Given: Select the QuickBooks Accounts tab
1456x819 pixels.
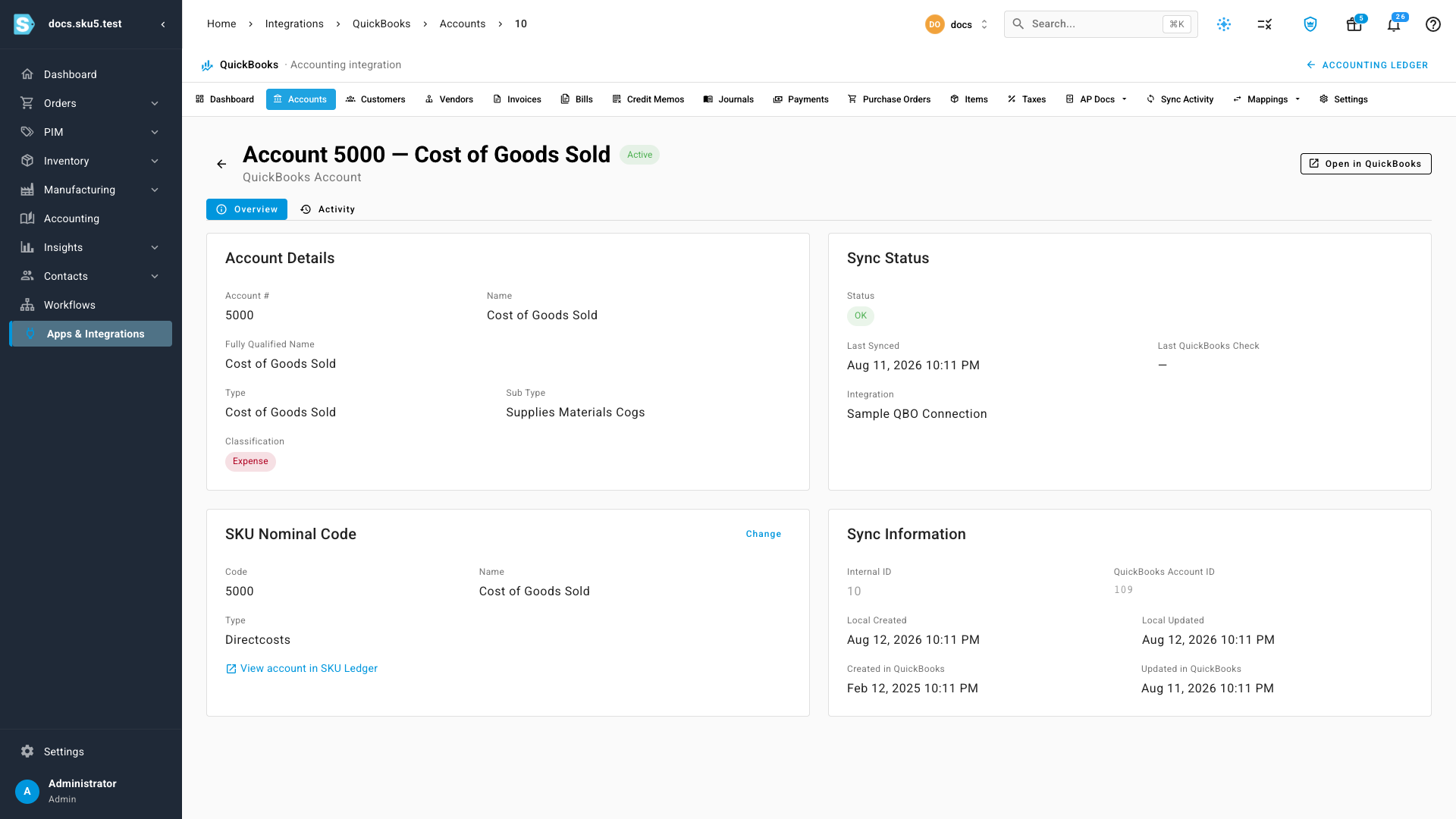Looking at the screenshot, I should click(x=301, y=99).
